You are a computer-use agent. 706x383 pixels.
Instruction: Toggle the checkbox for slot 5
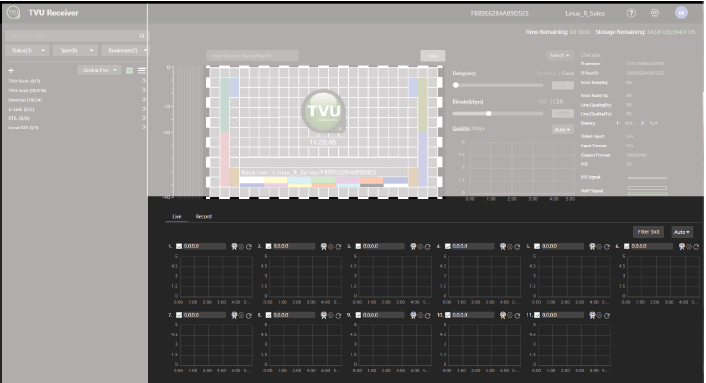tap(537, 246)
